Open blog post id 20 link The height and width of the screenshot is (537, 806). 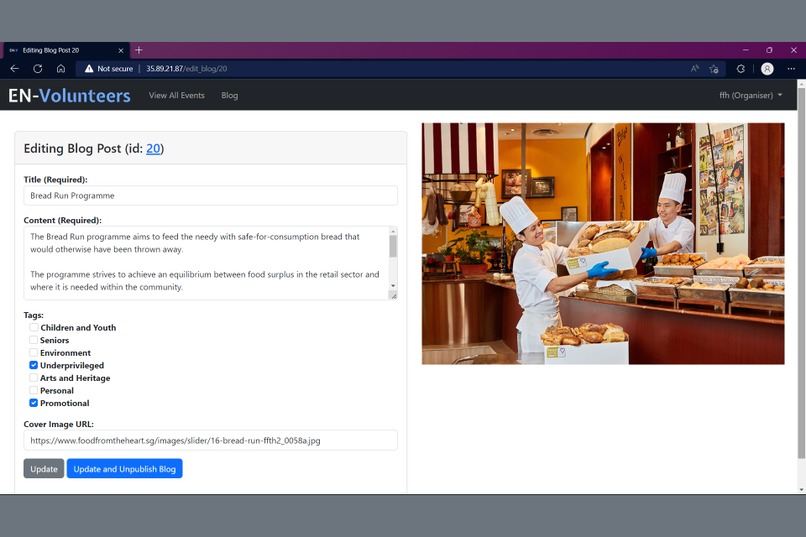[x=153, y=149]
